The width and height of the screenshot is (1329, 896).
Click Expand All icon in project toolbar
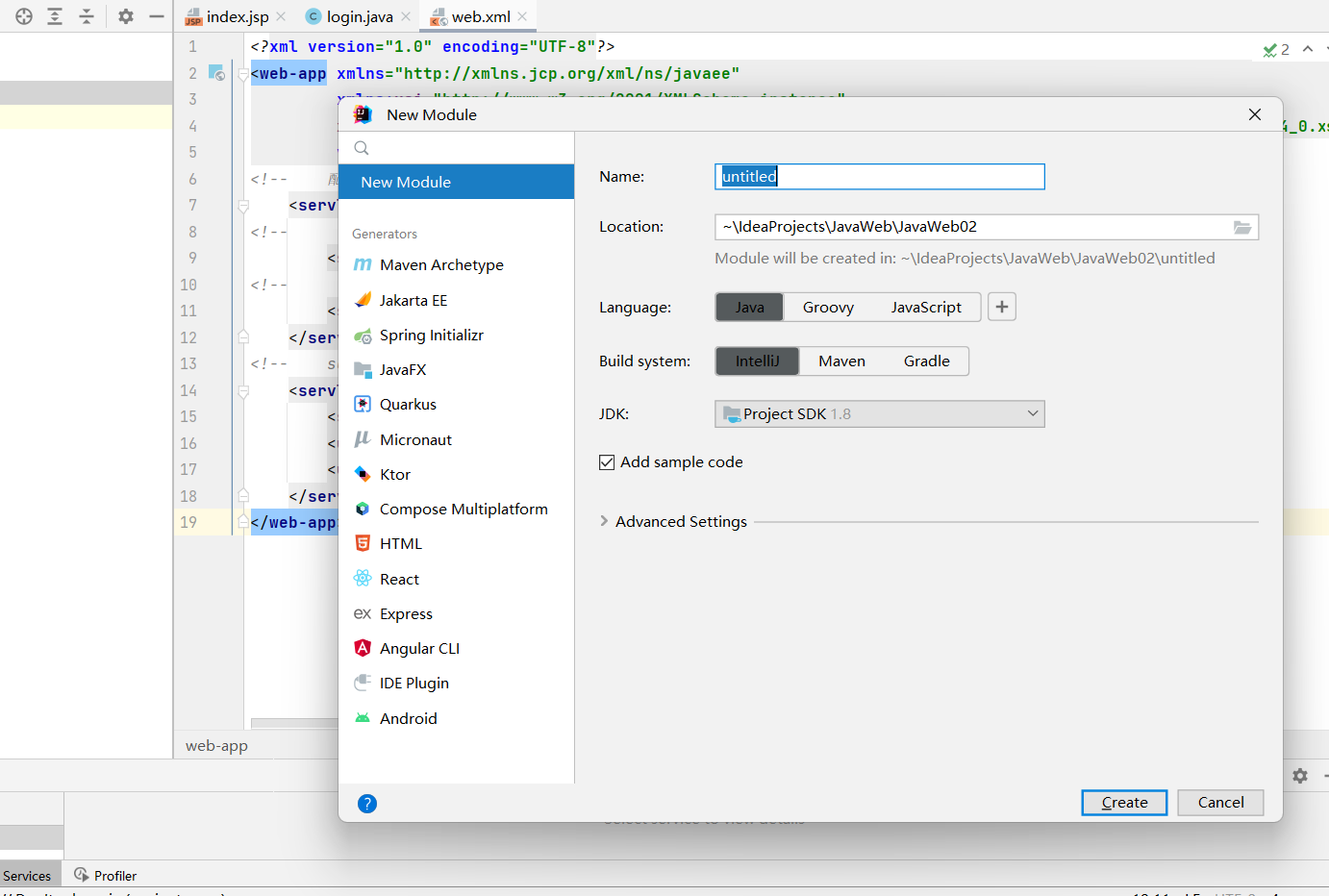tap(55, 16)
